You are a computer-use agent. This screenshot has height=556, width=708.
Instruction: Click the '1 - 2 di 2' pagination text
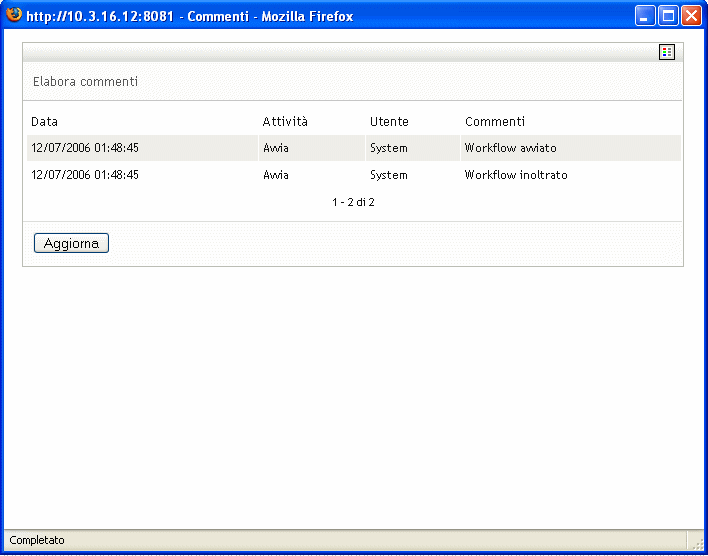(353, 202)
